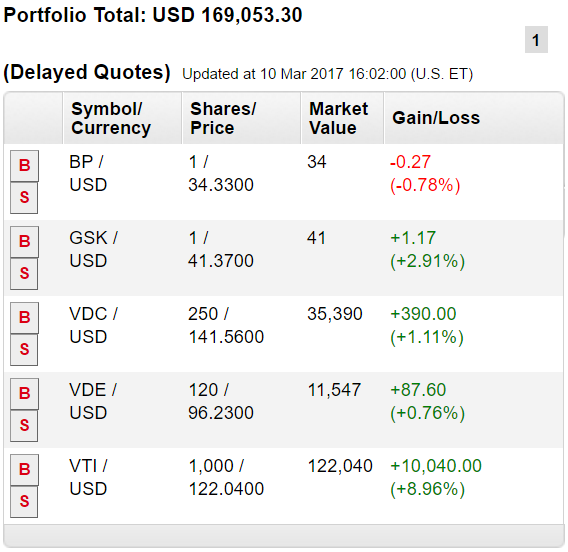The image size is (568, 552).
Task: Click the S sell button for BP
Action: click(x=24, y=198)
